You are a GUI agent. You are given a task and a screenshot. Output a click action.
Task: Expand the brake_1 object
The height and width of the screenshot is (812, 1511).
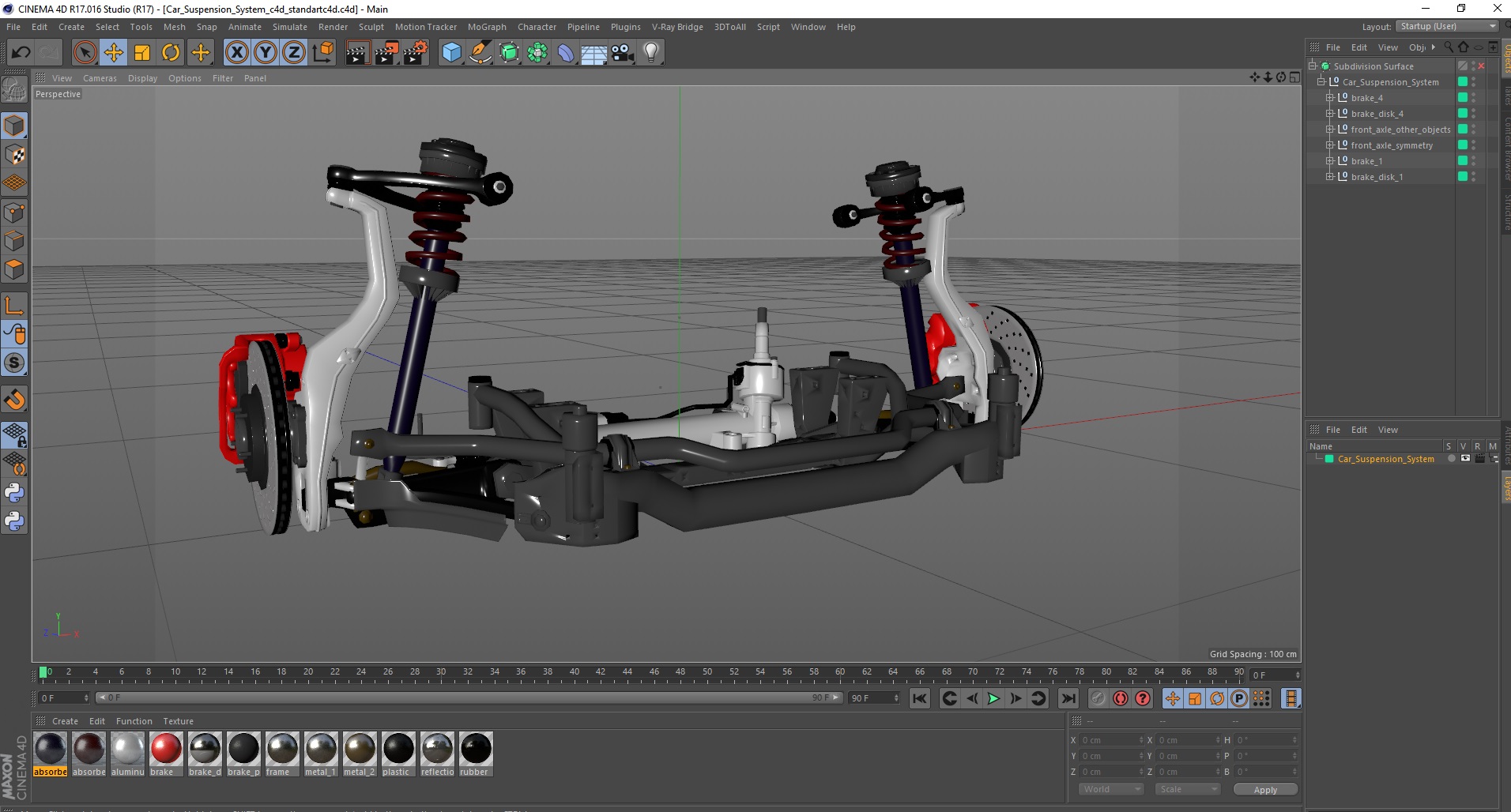1330,161
